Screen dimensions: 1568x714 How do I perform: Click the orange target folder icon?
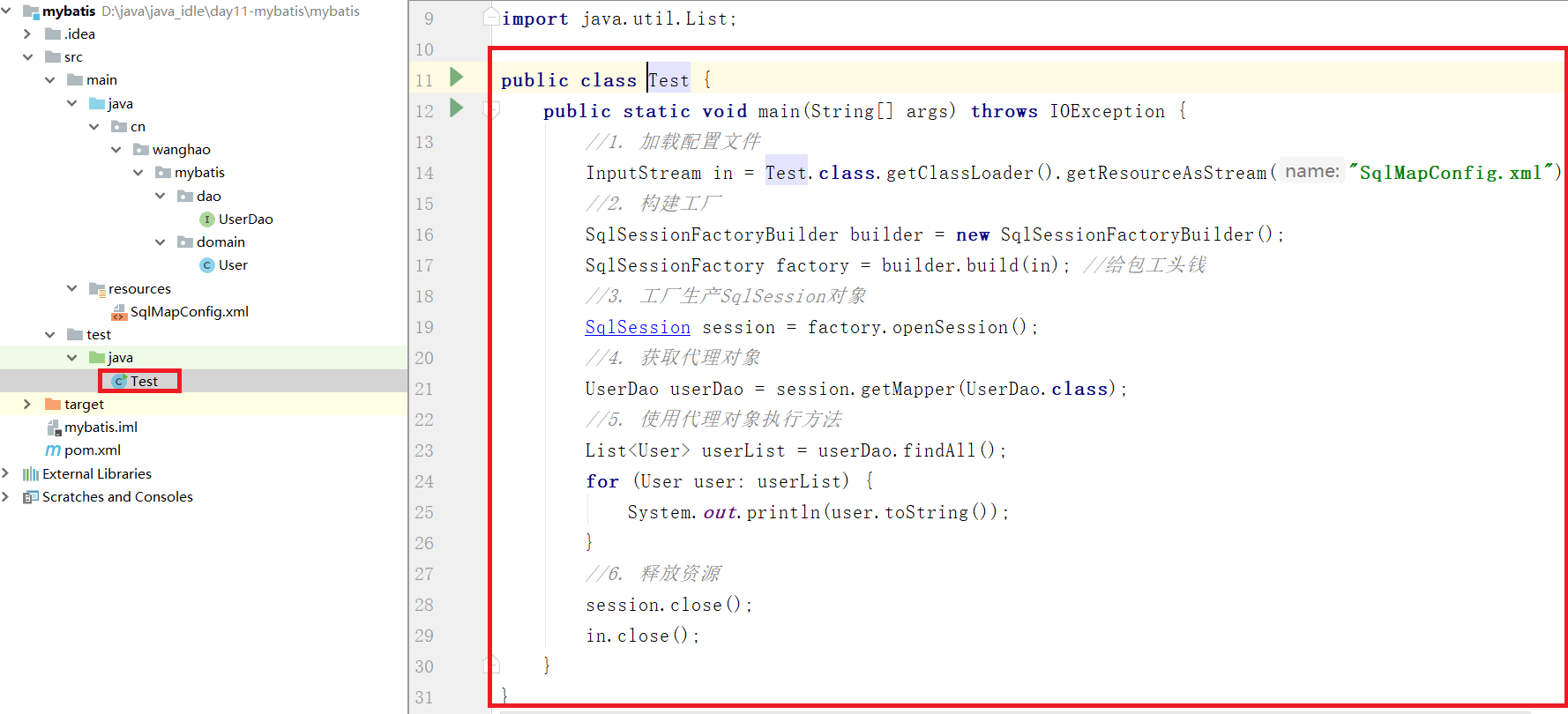53,404
